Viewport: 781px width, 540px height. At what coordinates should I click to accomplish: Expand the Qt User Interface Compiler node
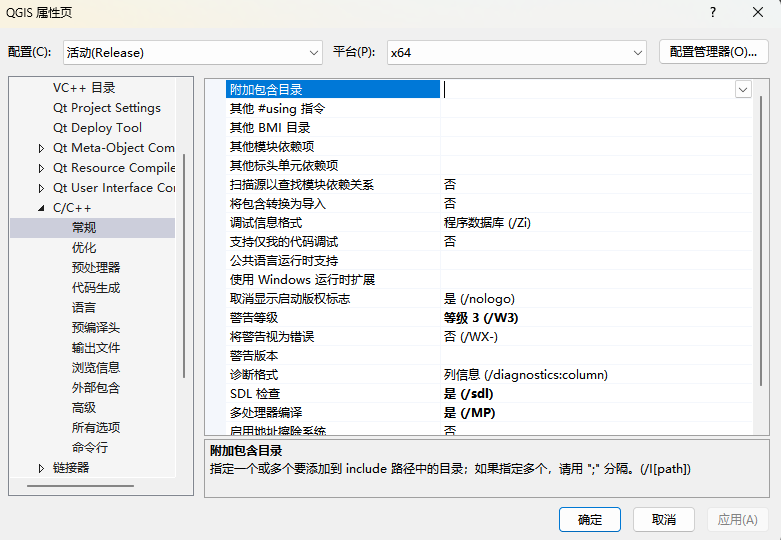coord(41,188)
